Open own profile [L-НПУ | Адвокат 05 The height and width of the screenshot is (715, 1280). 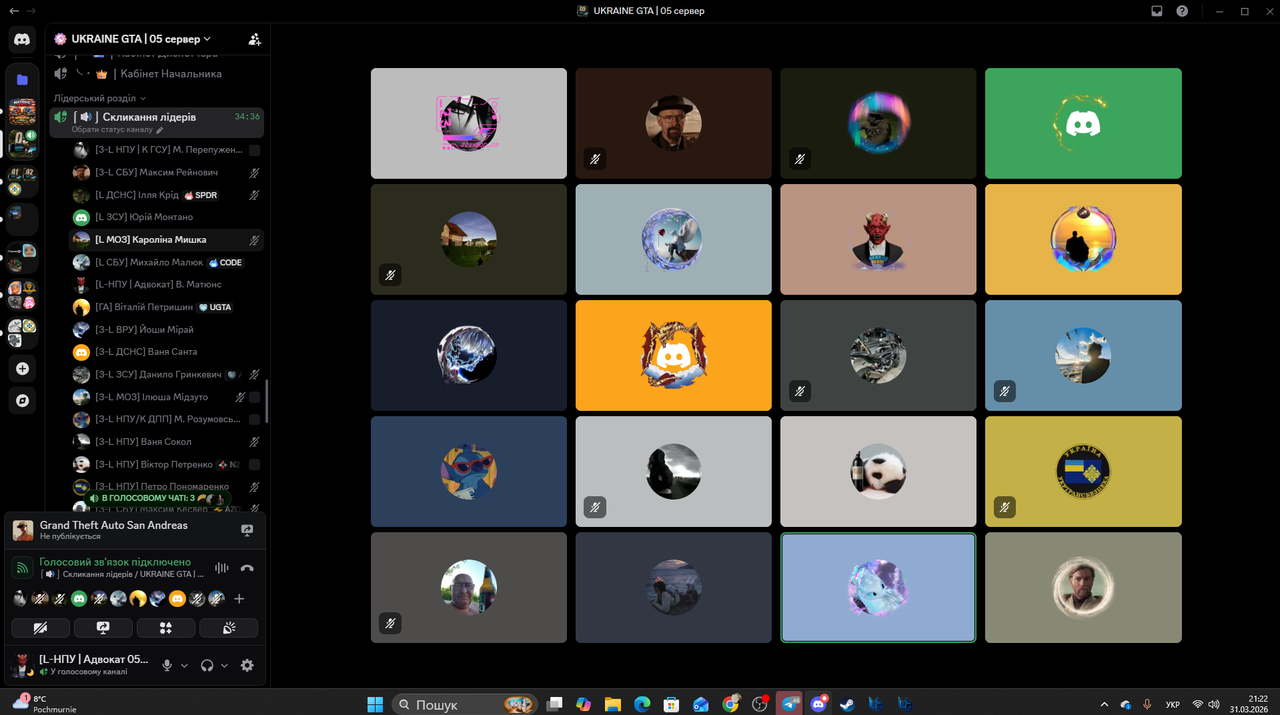point(82,665)
